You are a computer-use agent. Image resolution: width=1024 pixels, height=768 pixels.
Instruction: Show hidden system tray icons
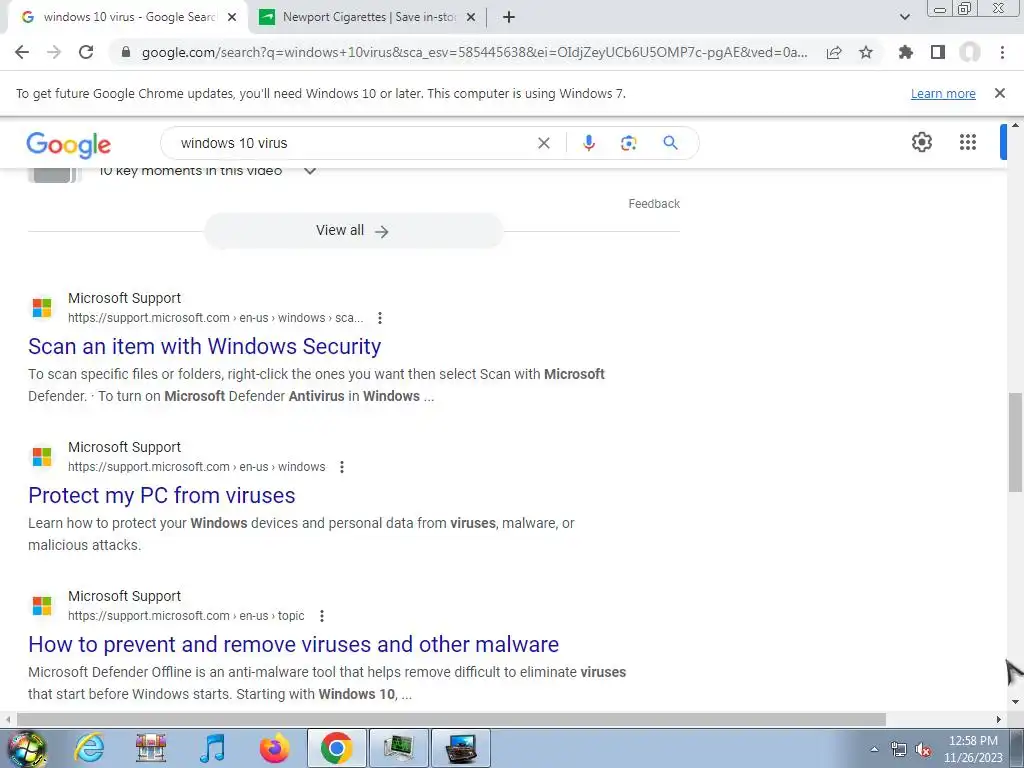[874, 749]
